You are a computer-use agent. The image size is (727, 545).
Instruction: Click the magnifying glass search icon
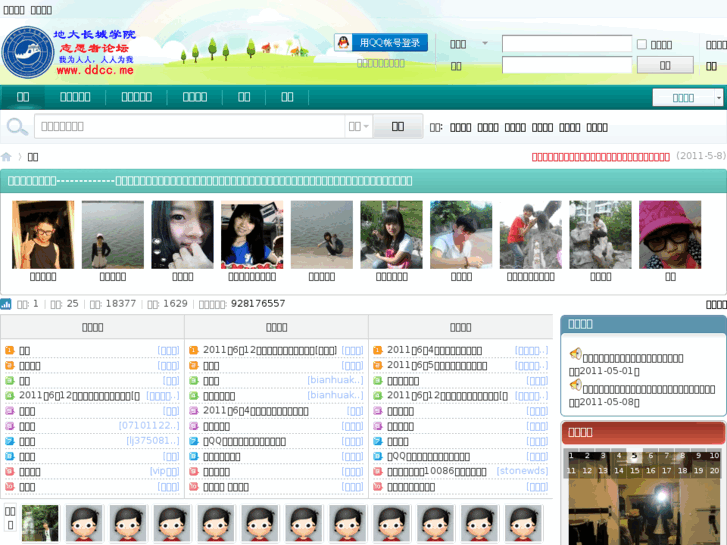[17, 127]
